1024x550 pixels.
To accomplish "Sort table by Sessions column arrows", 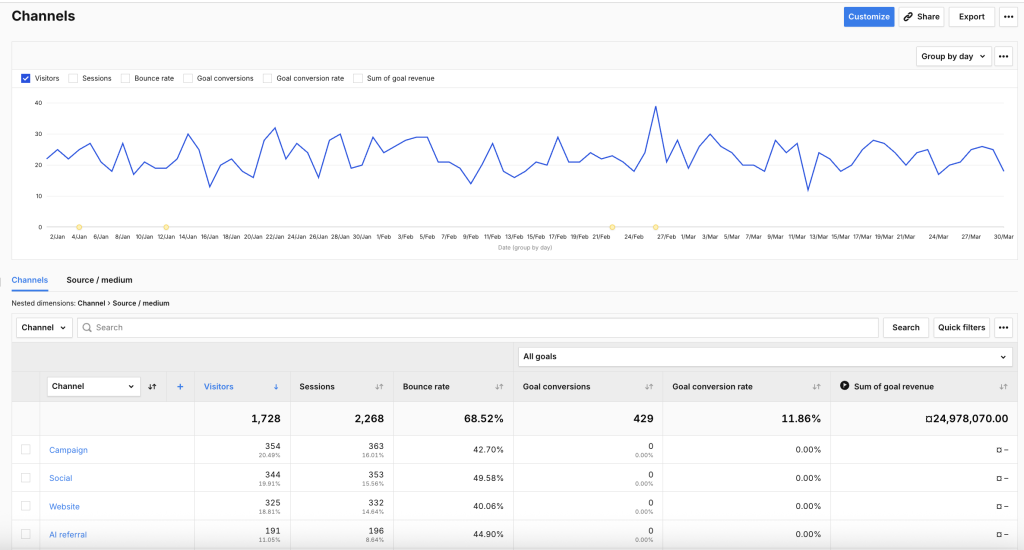I will tap(379, 386).
